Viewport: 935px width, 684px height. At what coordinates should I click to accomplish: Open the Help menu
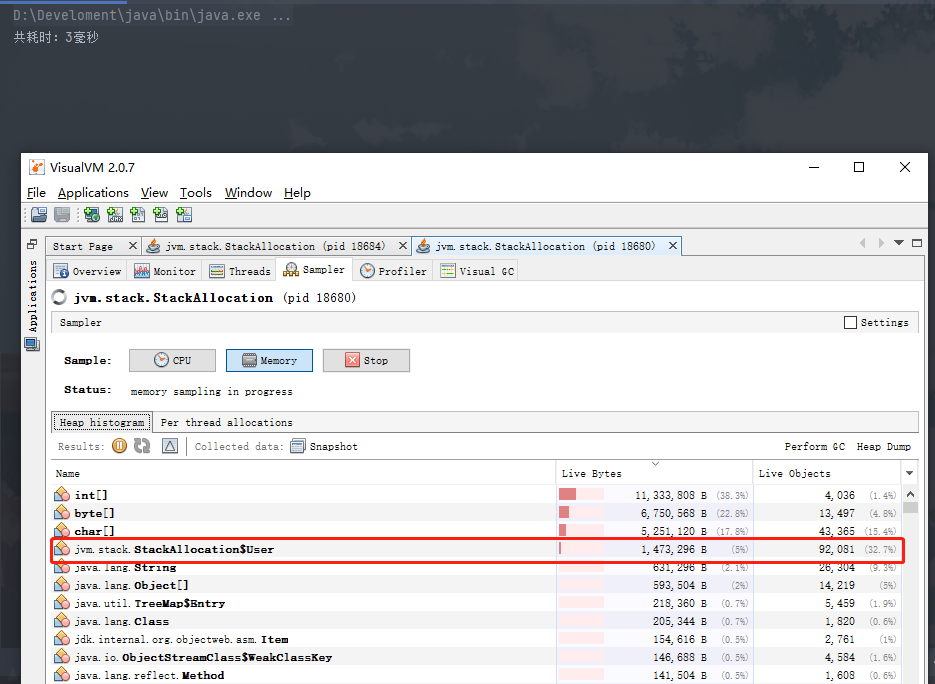(297, 193)
